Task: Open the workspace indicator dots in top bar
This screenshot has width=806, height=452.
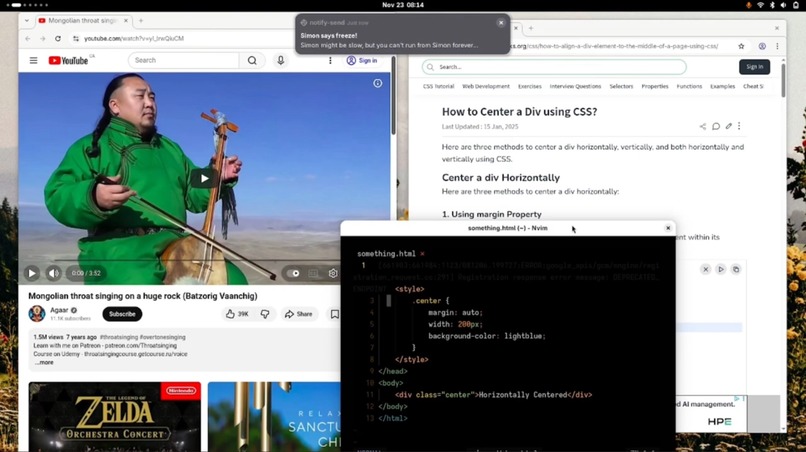Action: 27,5
